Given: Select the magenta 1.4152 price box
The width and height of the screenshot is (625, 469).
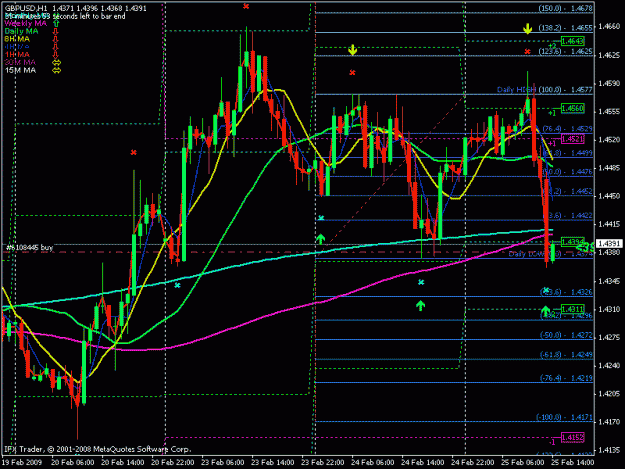Looking at the screenshot, I should pyautogui.click(x=573, y=438).
